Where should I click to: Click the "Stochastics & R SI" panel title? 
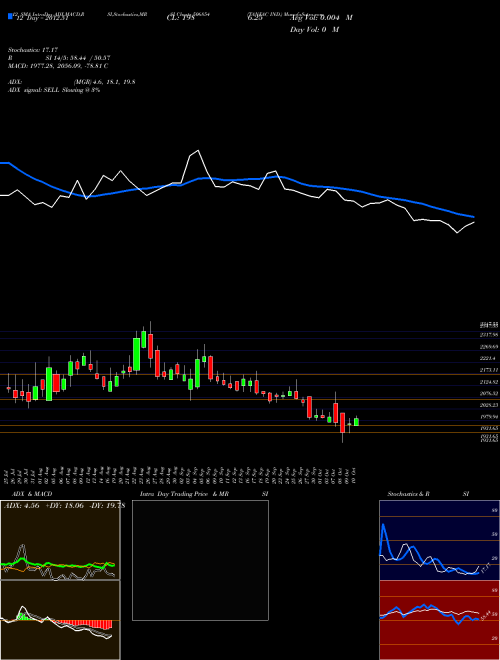[x=428, y=494]
